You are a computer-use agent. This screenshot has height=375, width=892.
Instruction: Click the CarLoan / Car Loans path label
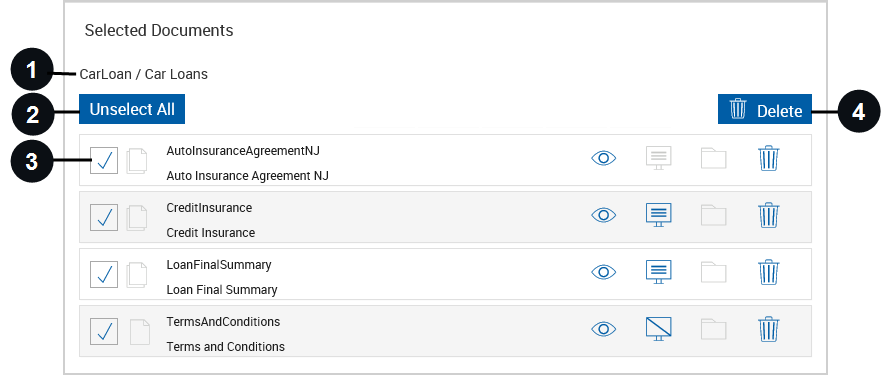coord(143,74)
